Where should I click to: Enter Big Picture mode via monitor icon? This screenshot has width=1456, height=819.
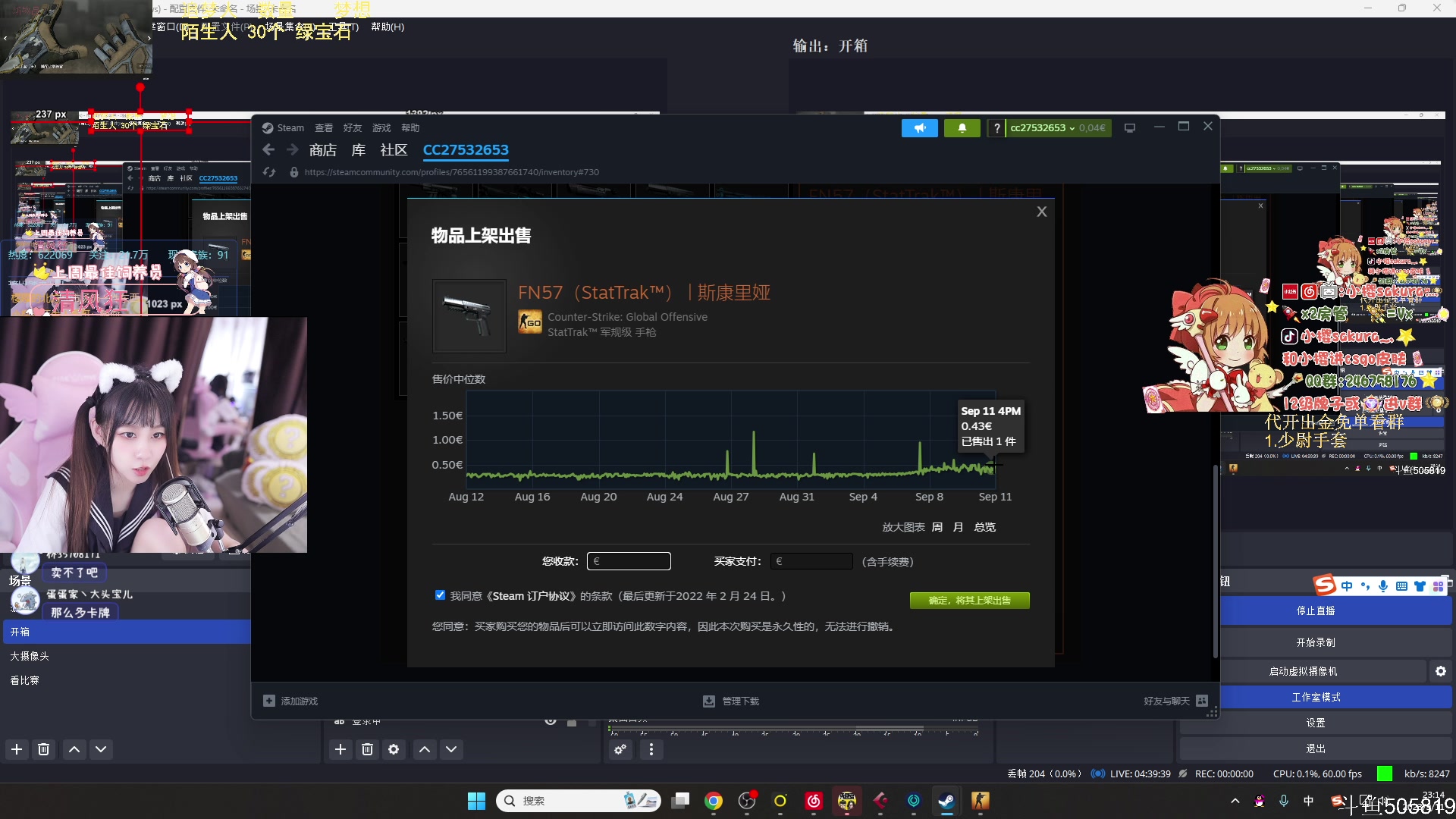pyautogui.click(x=1130, y=127)
